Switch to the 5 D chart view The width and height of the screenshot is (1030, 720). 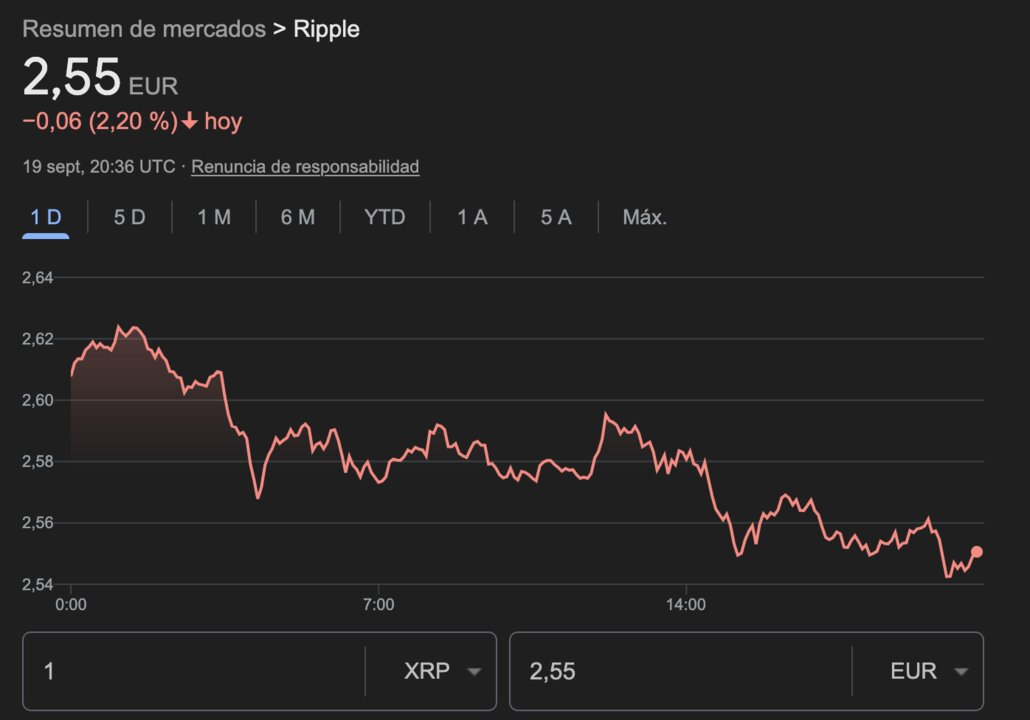[127, 217]
